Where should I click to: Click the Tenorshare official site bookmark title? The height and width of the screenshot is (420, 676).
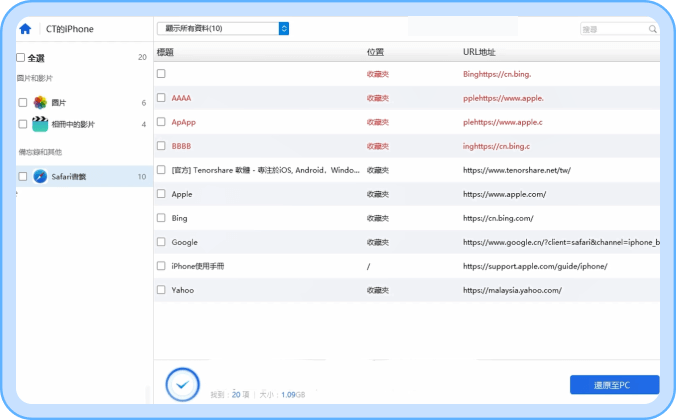tap(266, 170)
